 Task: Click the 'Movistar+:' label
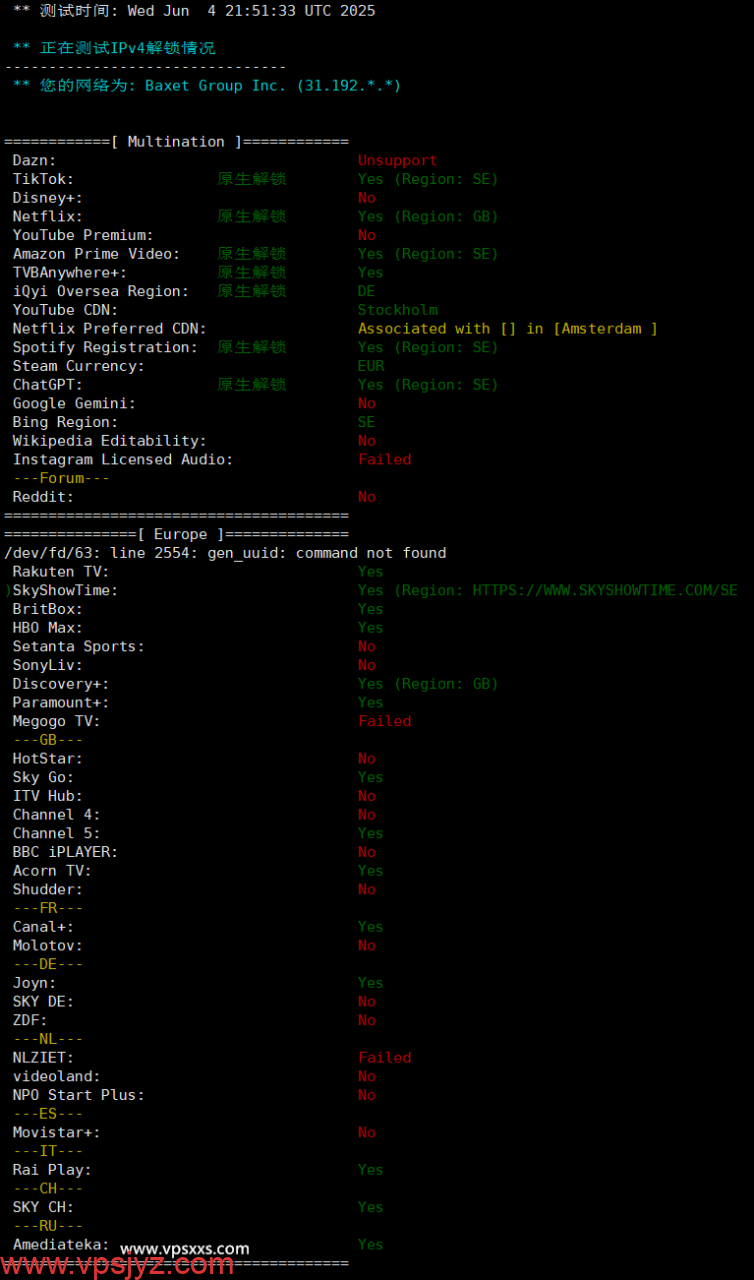[57, 1132]
